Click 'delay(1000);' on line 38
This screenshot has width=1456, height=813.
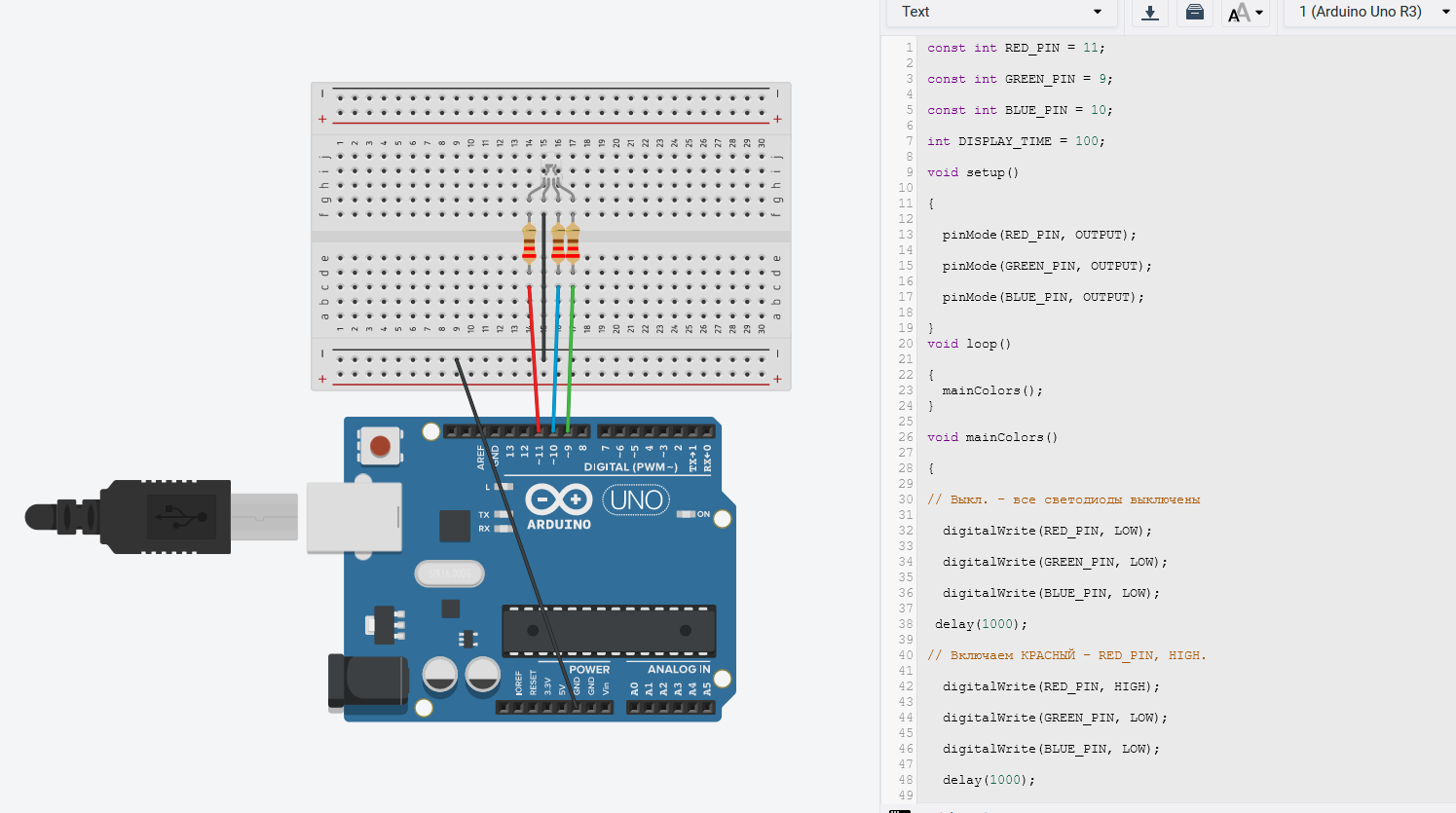[x=981, y=624]
